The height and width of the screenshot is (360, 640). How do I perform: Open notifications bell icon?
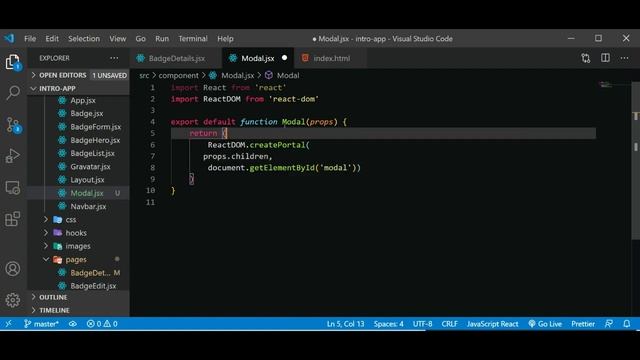click(x=627, y=324)
